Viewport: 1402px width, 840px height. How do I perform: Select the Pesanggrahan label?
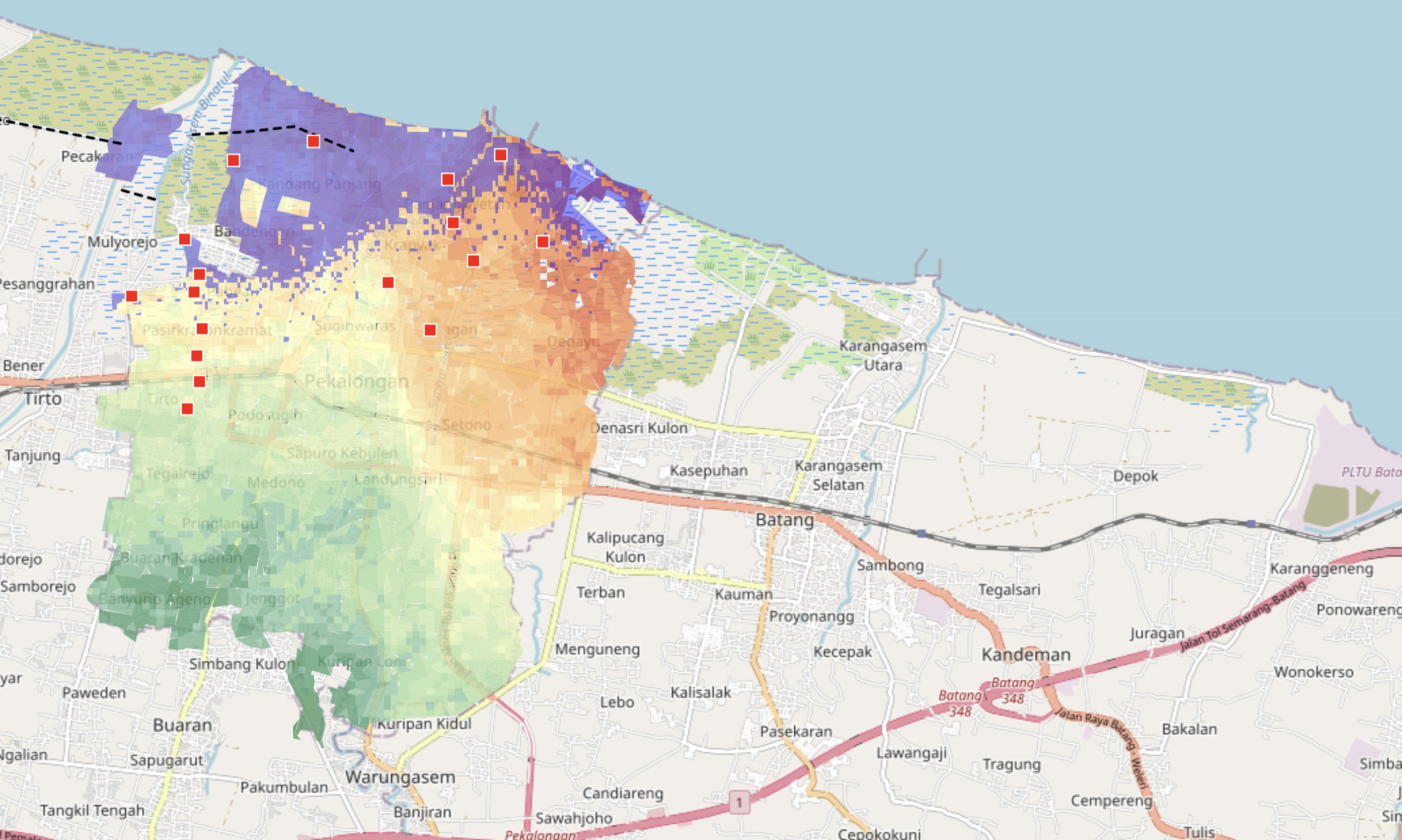[47, 284]
